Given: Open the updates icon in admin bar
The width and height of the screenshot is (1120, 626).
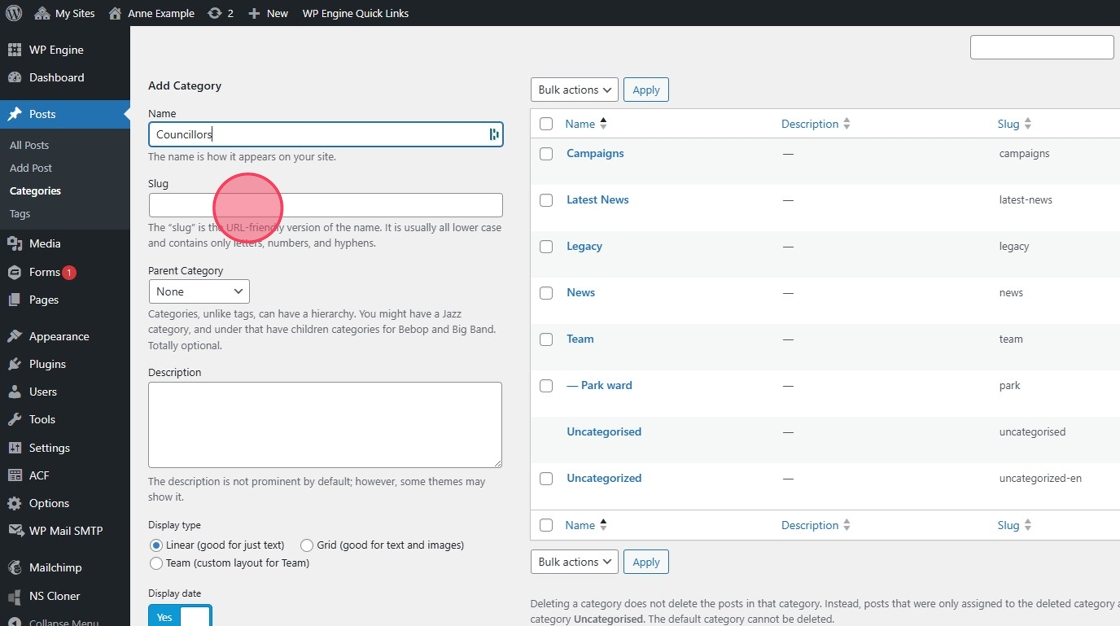Looking at the screenshot, I should [215, 13].
